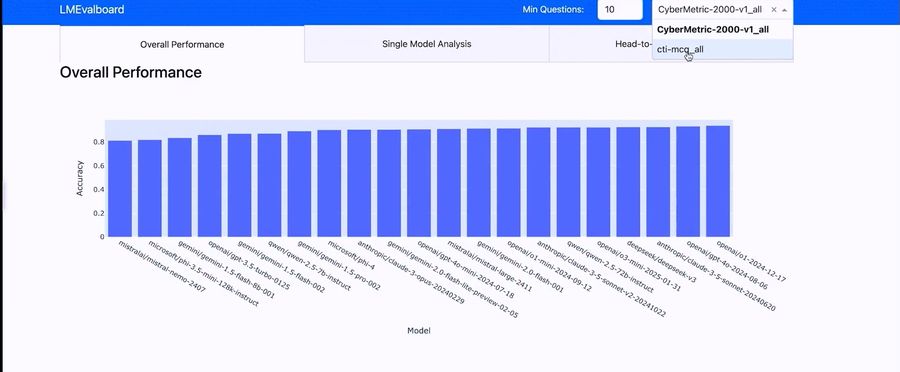Click the gpt-3.5-turbo-0125 bar
The width and height of the screenshot is (900, 372).
[x=210, y=185]
